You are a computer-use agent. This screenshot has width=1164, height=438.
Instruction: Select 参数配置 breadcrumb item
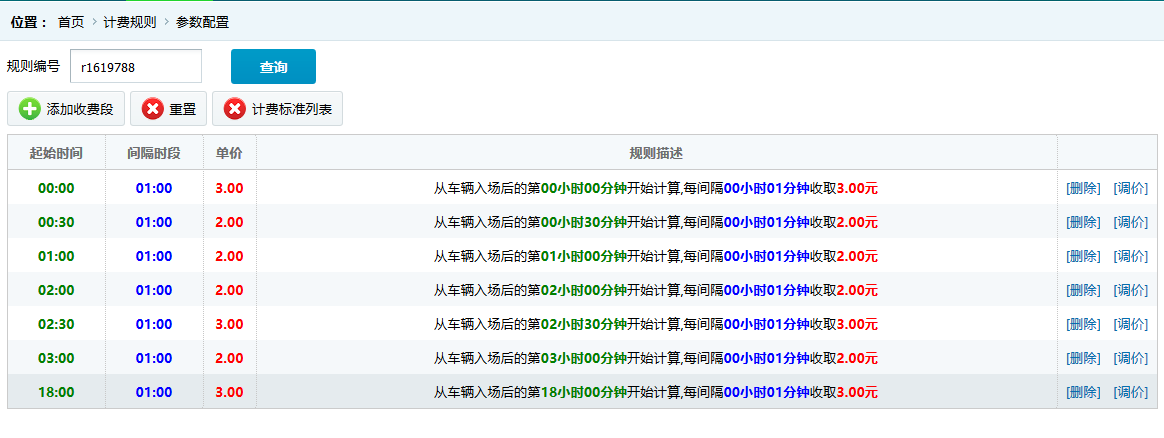pyautogui.click(x=202, y=21)
